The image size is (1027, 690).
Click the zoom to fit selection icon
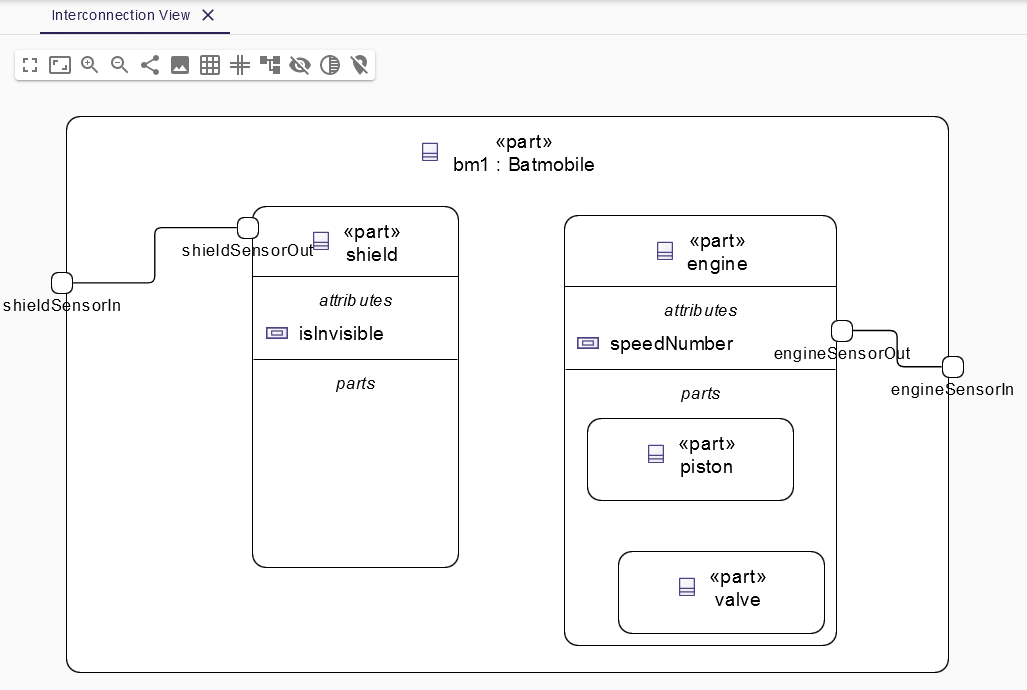60,65
